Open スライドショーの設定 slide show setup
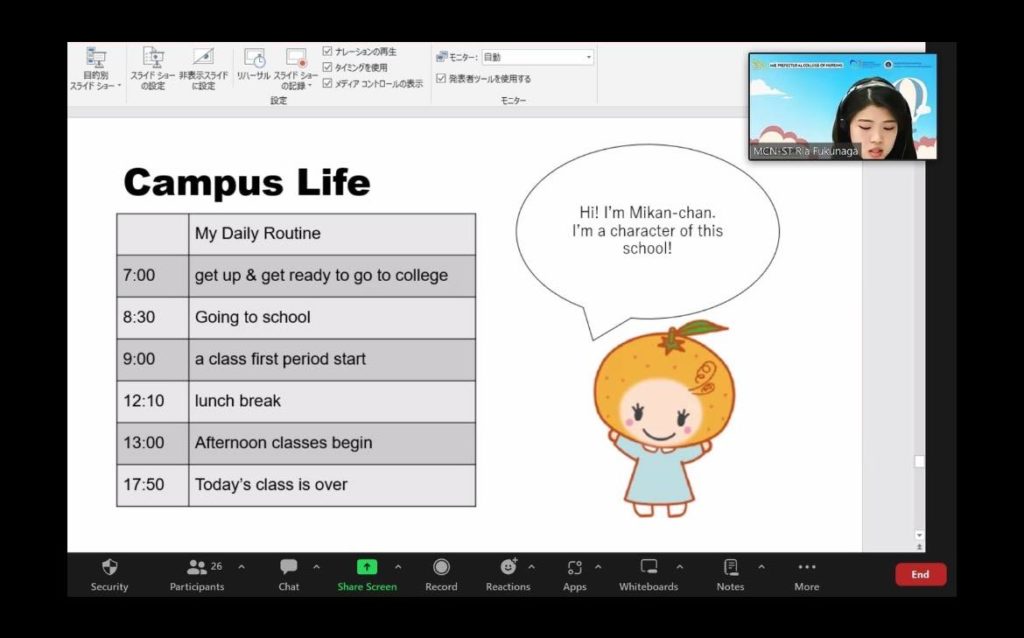Image resolution: width=1024 pixels, height=638 pixels. (x=153, y=69)
